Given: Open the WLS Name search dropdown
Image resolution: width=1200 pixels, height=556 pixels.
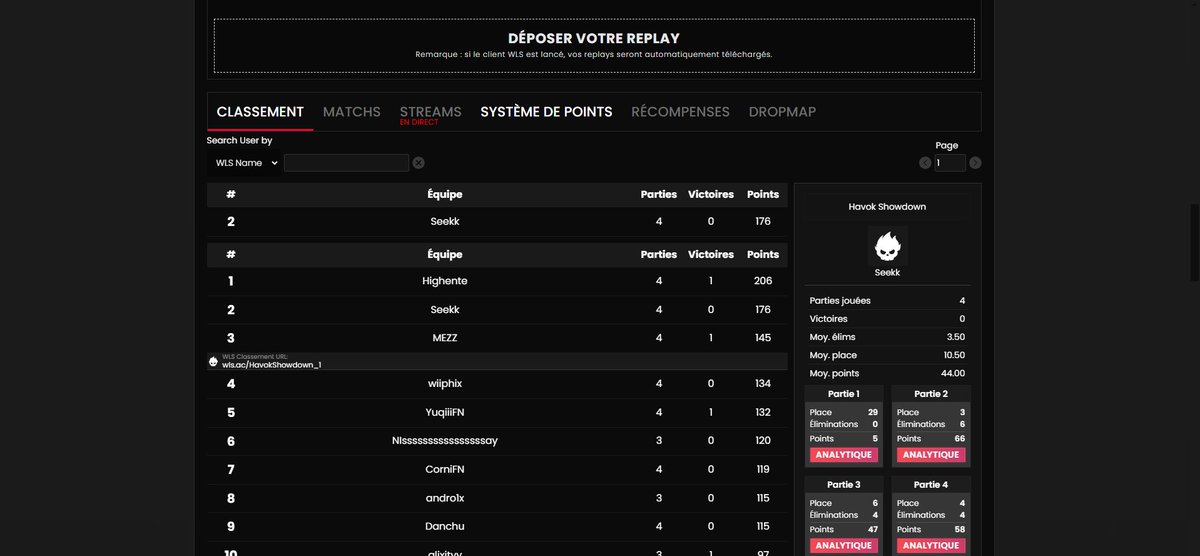Looking at the screenshot, I should 244,163.
